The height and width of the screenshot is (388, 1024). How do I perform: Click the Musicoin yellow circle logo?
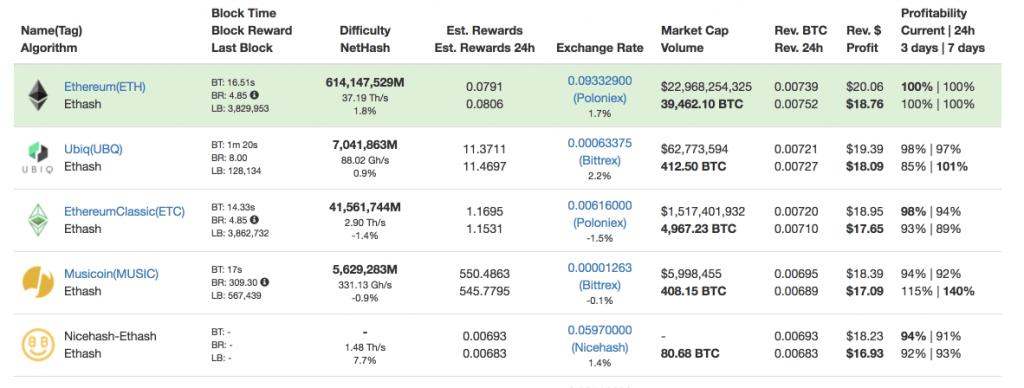tap(38, 282)
